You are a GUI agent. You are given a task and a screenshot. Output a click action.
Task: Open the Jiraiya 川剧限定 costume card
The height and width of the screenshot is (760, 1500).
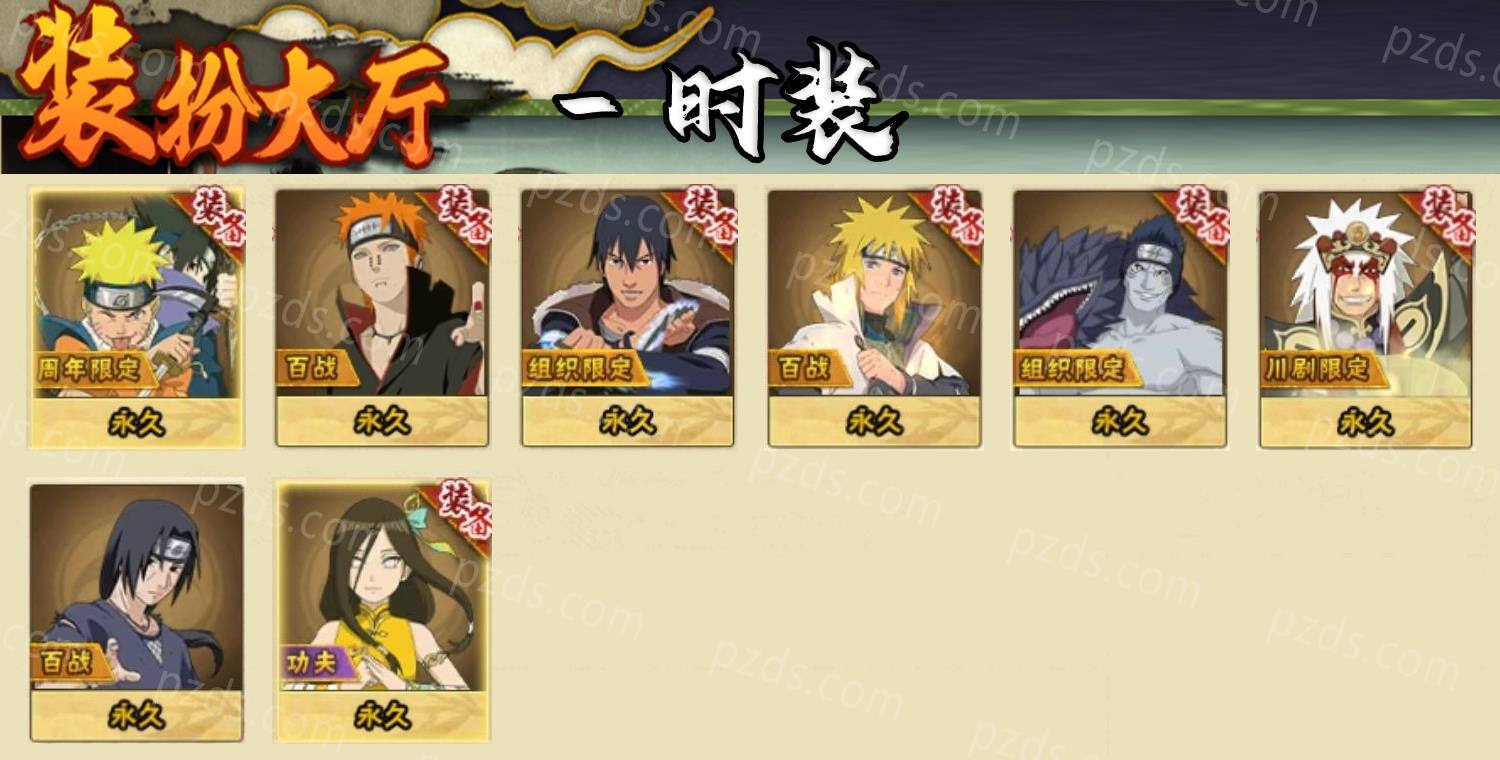tap(1365, 318)
